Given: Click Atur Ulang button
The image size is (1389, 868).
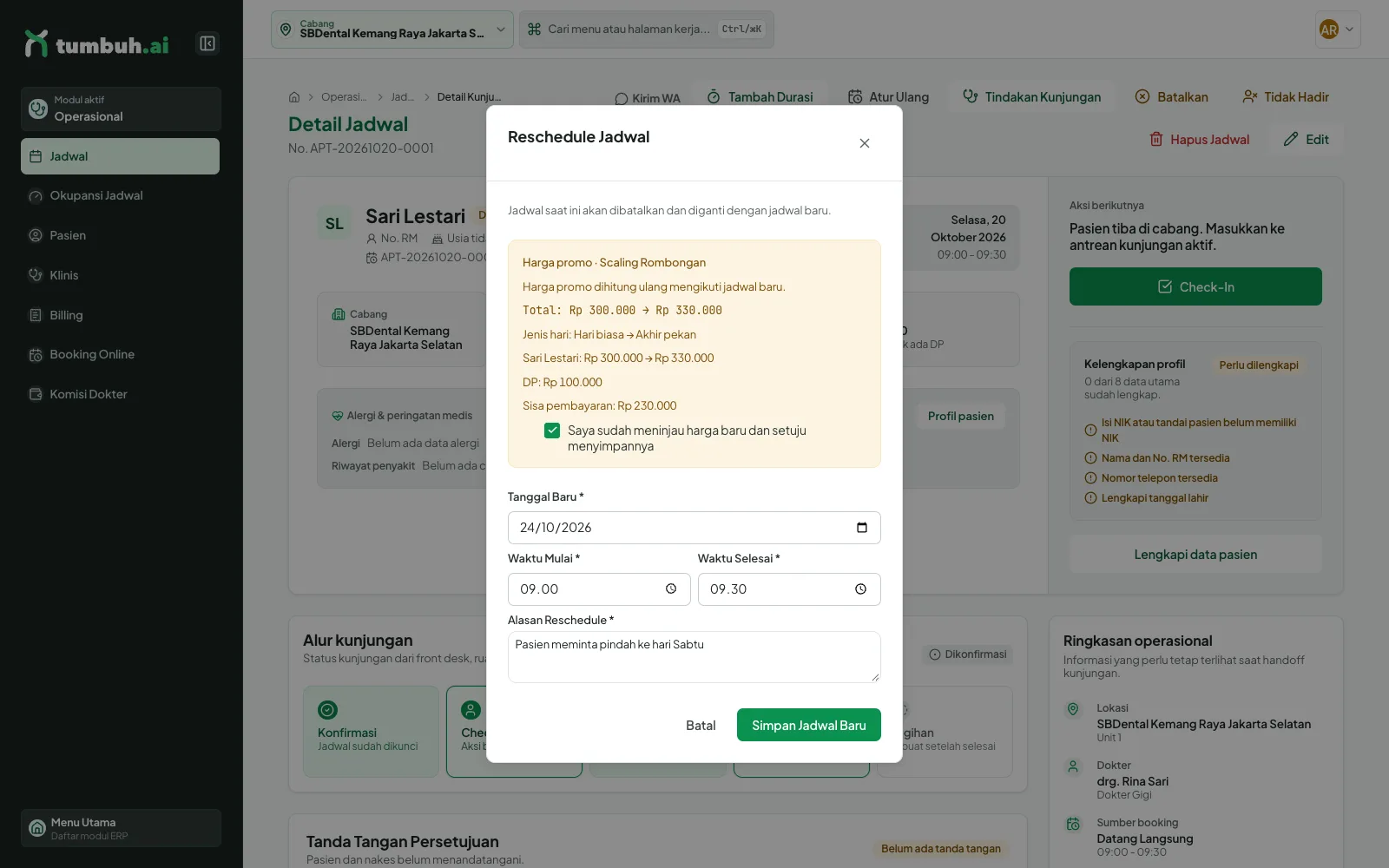Looking at the screenshot, I should [x=888, y=97].
